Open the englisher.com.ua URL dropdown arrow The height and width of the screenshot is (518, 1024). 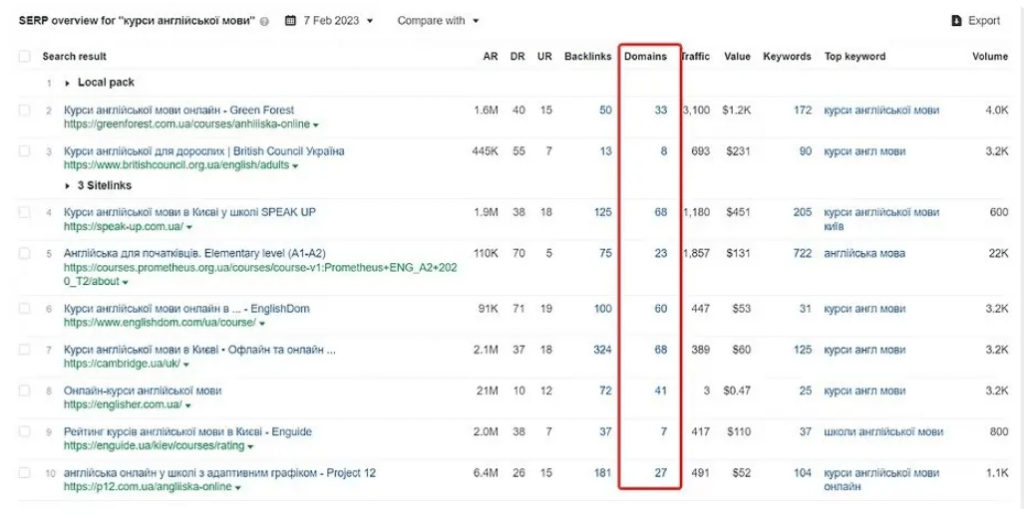pyautogui.click(x=188, y=406)
